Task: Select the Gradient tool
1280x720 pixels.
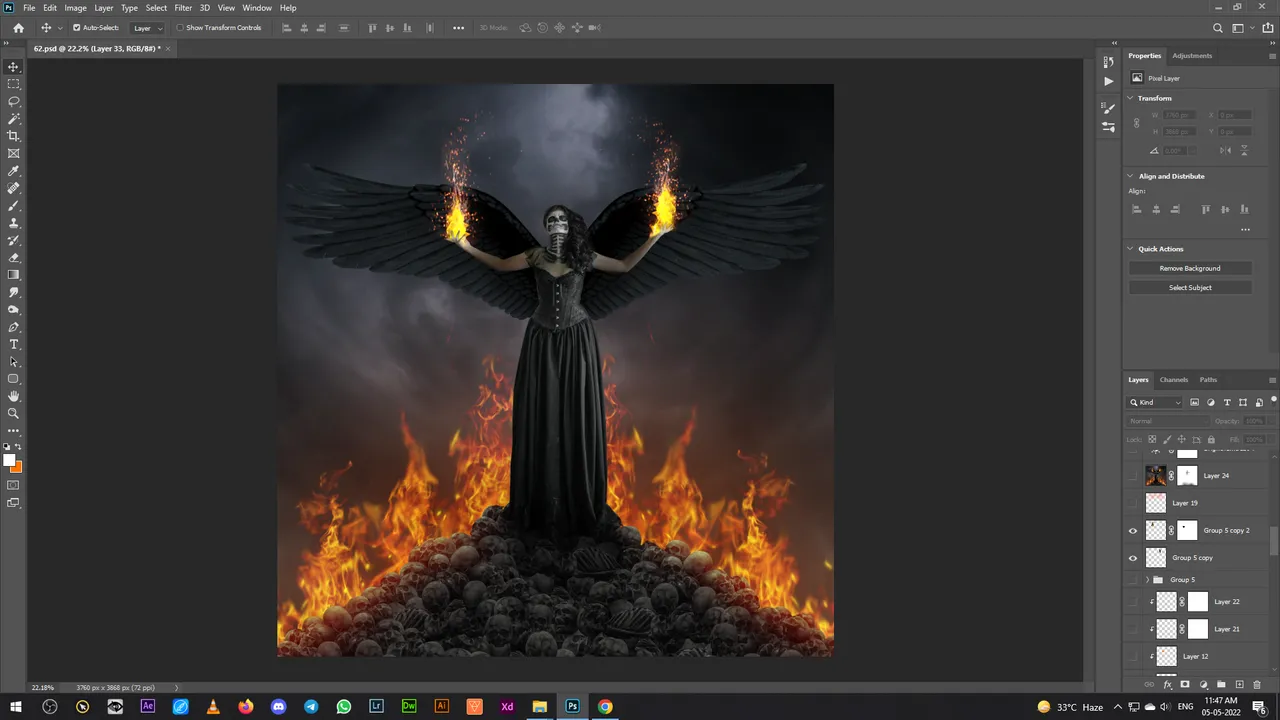Action: pyautogui.click(x=13, y=275)
